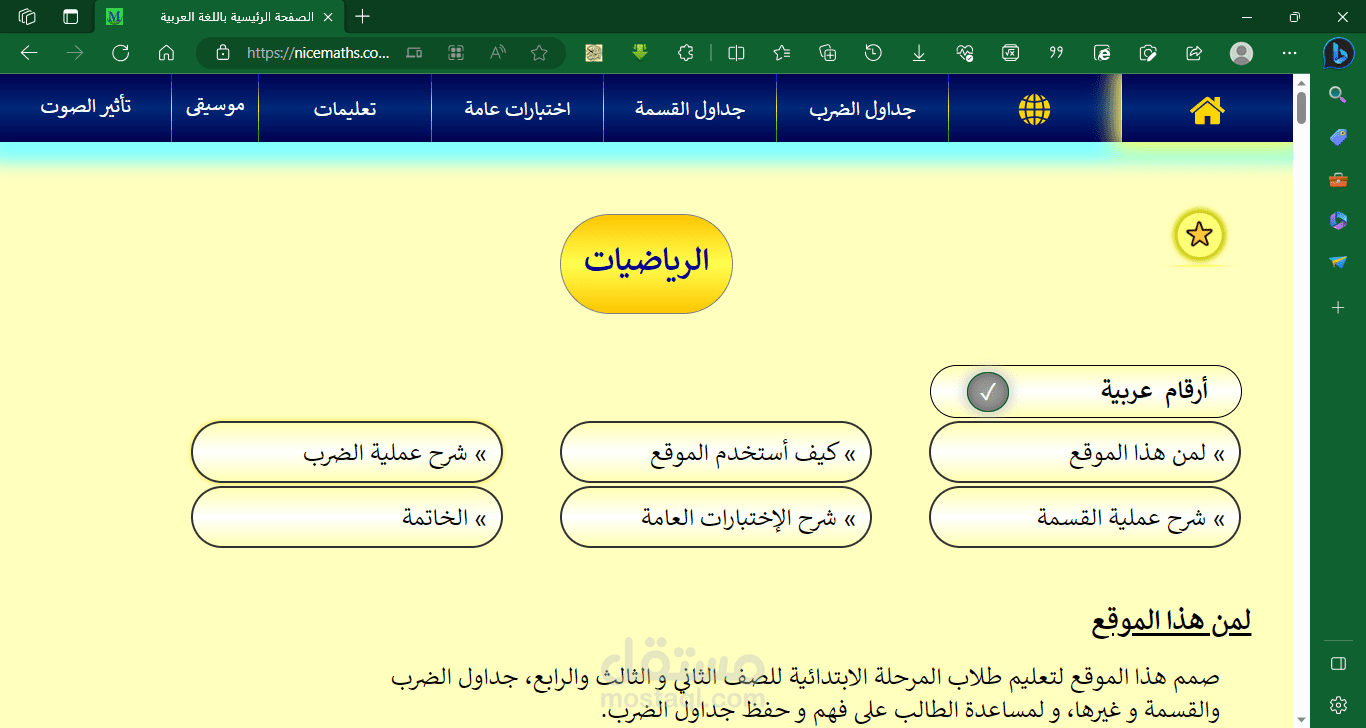The height and width of the screenshot is (728, 1366).
Task: View site information via the lock icon
Action: coord(223,53)
